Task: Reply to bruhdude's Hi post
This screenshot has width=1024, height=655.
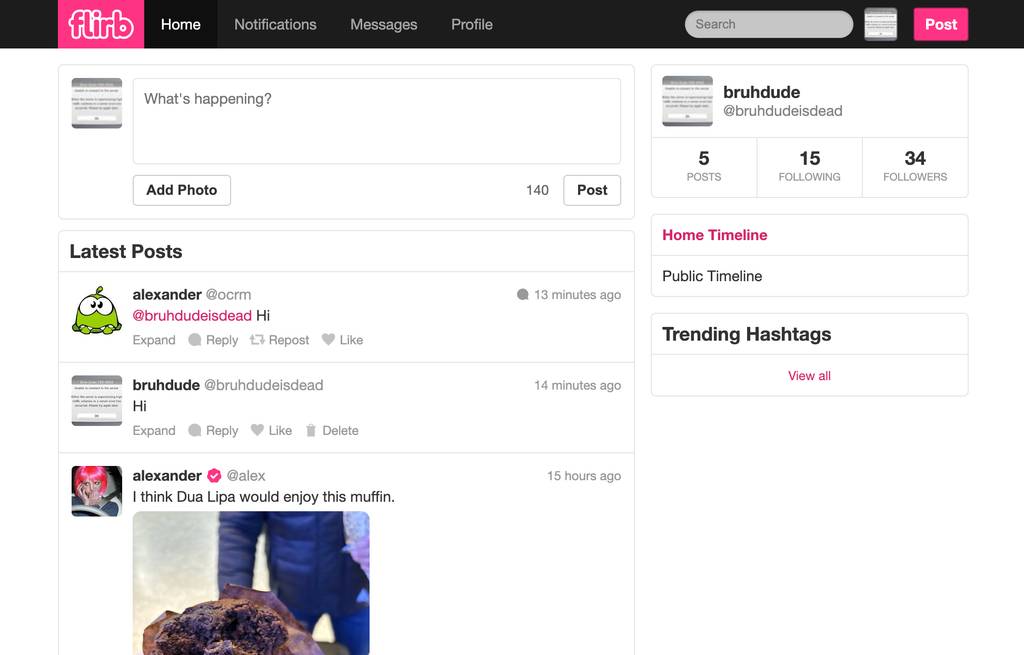Action: point(214,430)
